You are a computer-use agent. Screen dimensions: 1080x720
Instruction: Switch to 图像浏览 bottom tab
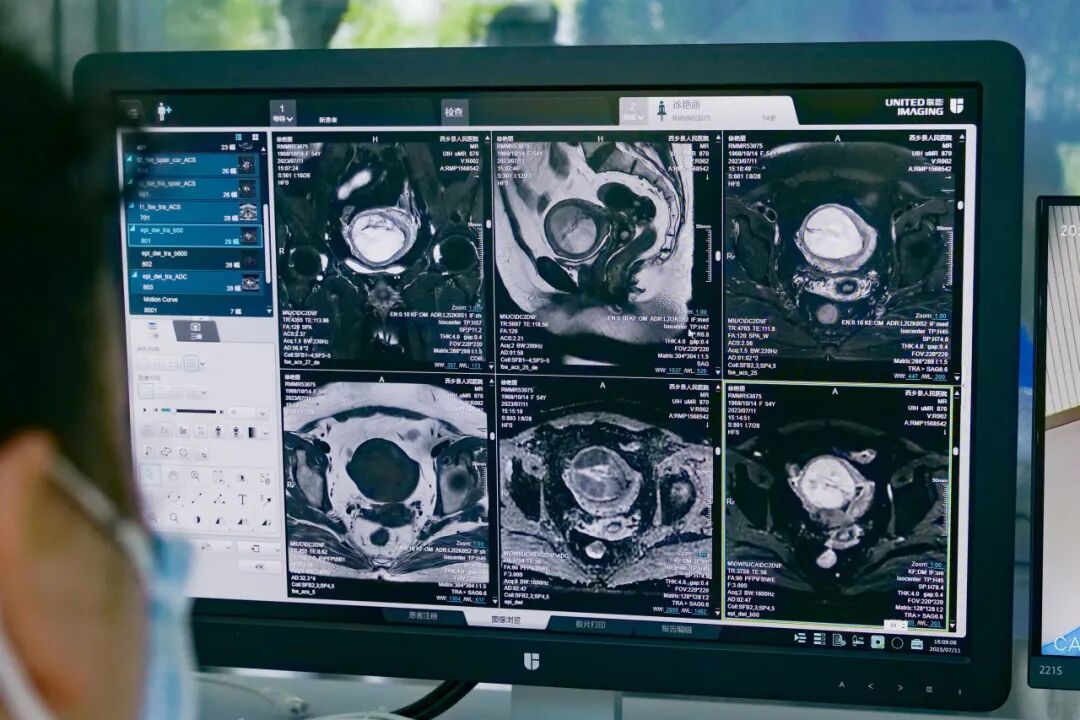[x=506, y=620]
